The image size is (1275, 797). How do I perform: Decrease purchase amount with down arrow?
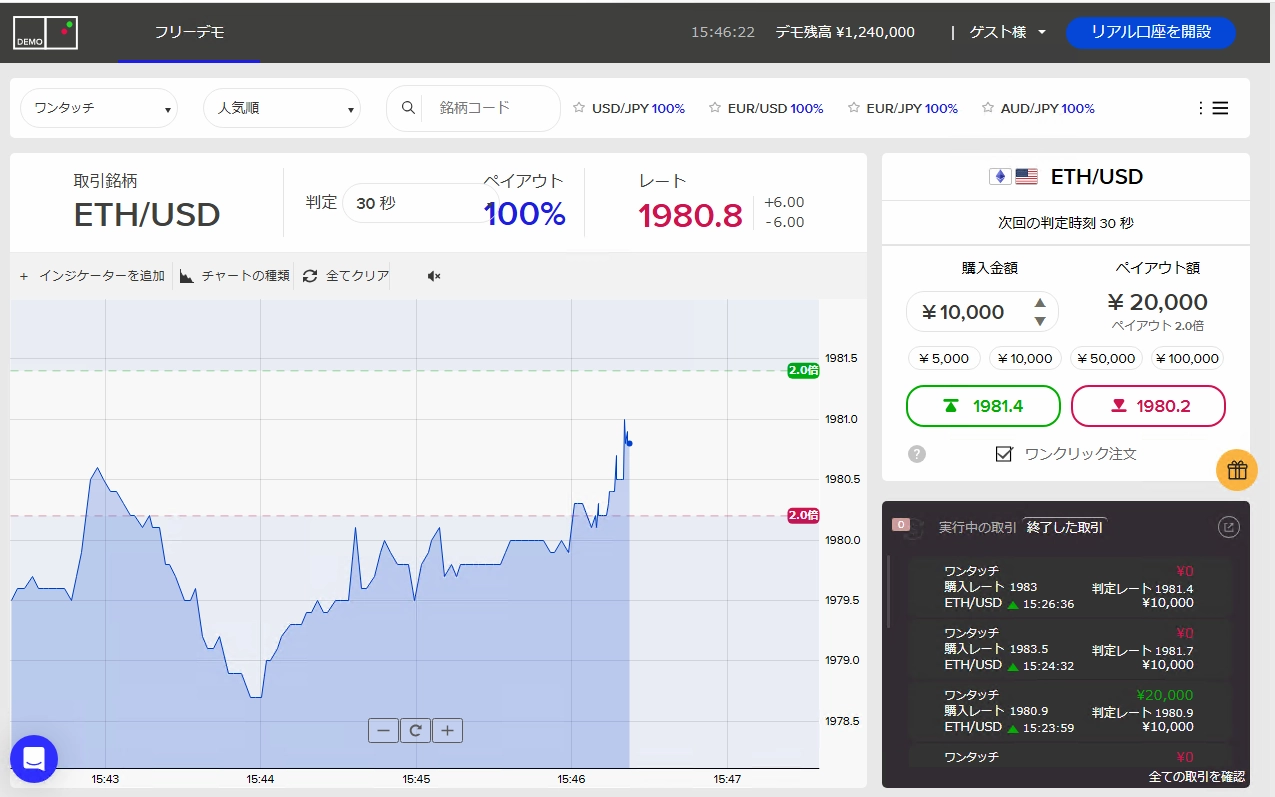[x=1040, y=321]
